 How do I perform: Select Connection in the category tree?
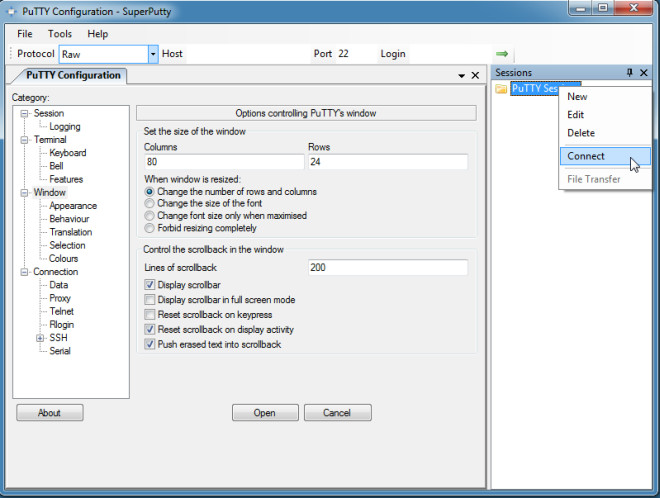(x=56, y=272)
